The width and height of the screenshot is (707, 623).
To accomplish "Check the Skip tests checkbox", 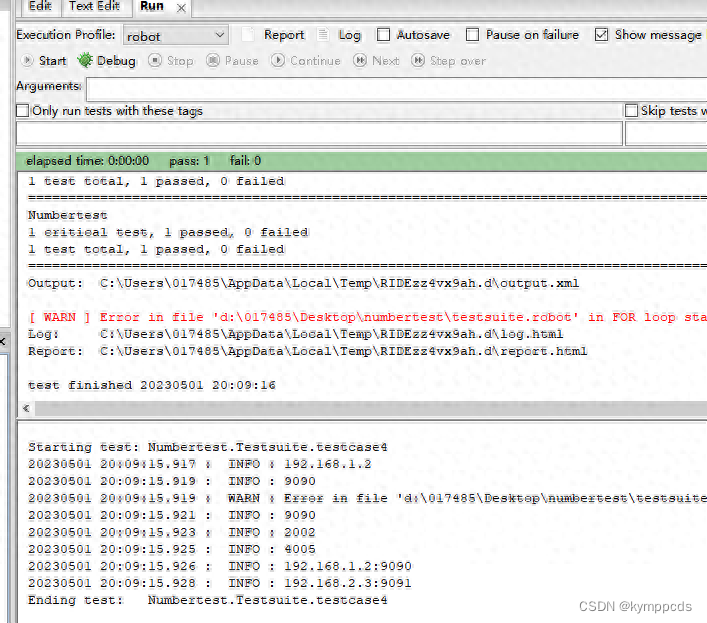I will pyautogui.click(x=631, y=110).
